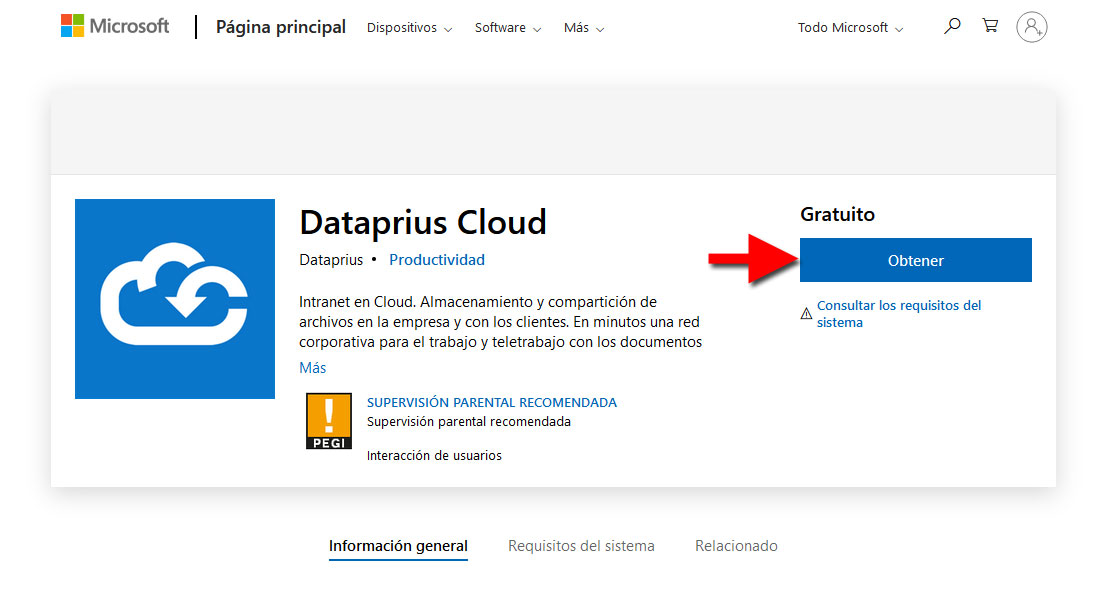Screen dimensions: 1109x590
Task: Go to Página principal
Action: (x=281, y=27)
